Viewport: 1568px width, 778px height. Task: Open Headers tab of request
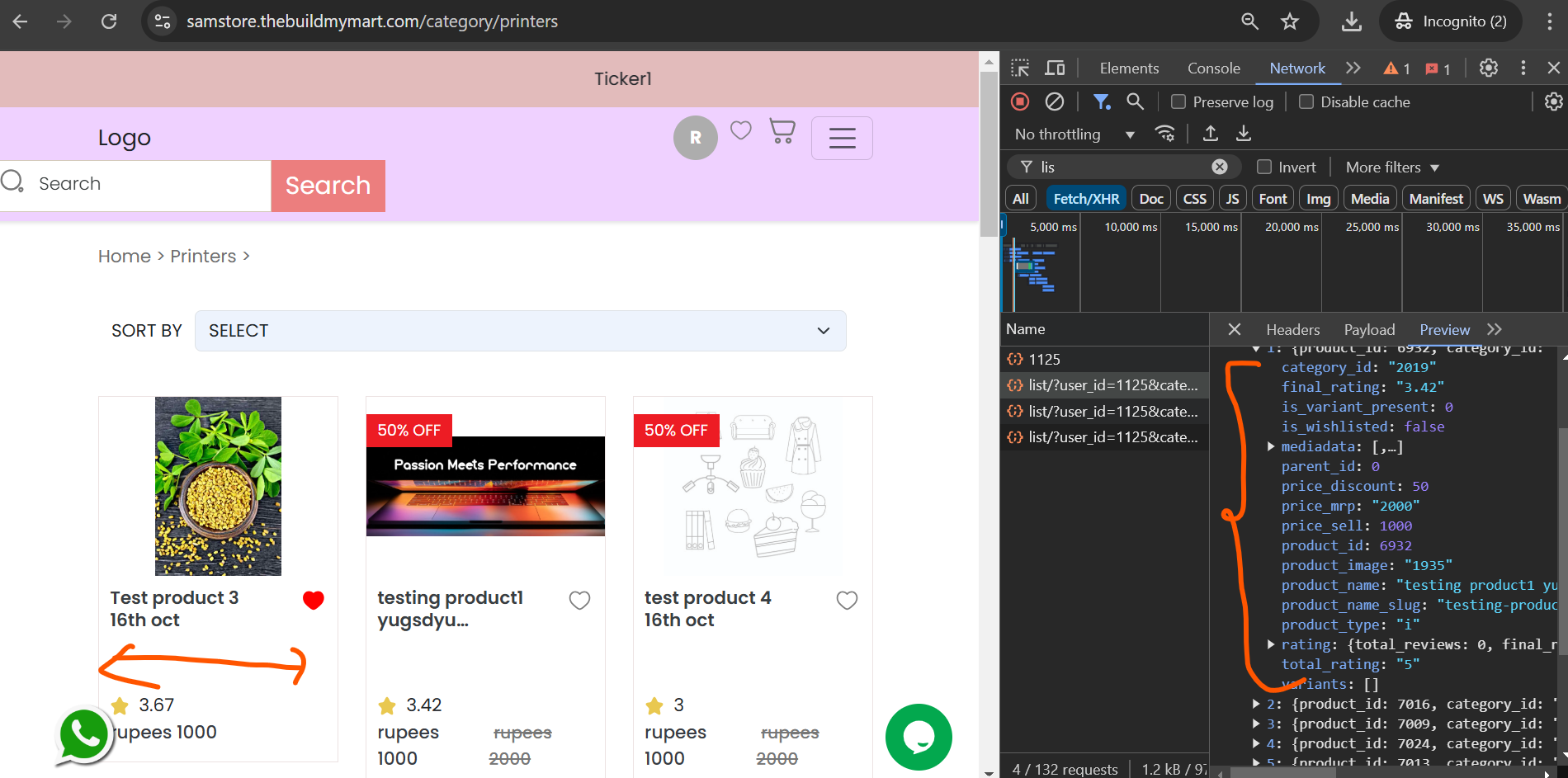pyautogui.click(x=1293, y=329)
